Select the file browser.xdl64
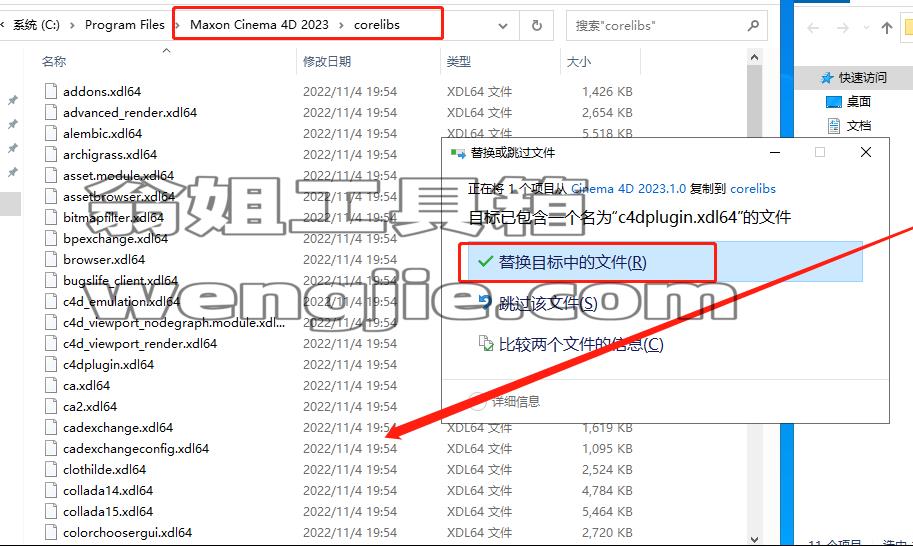Viewport: 913px width, 546px height. pyautogui.click(x=104, y=259)
